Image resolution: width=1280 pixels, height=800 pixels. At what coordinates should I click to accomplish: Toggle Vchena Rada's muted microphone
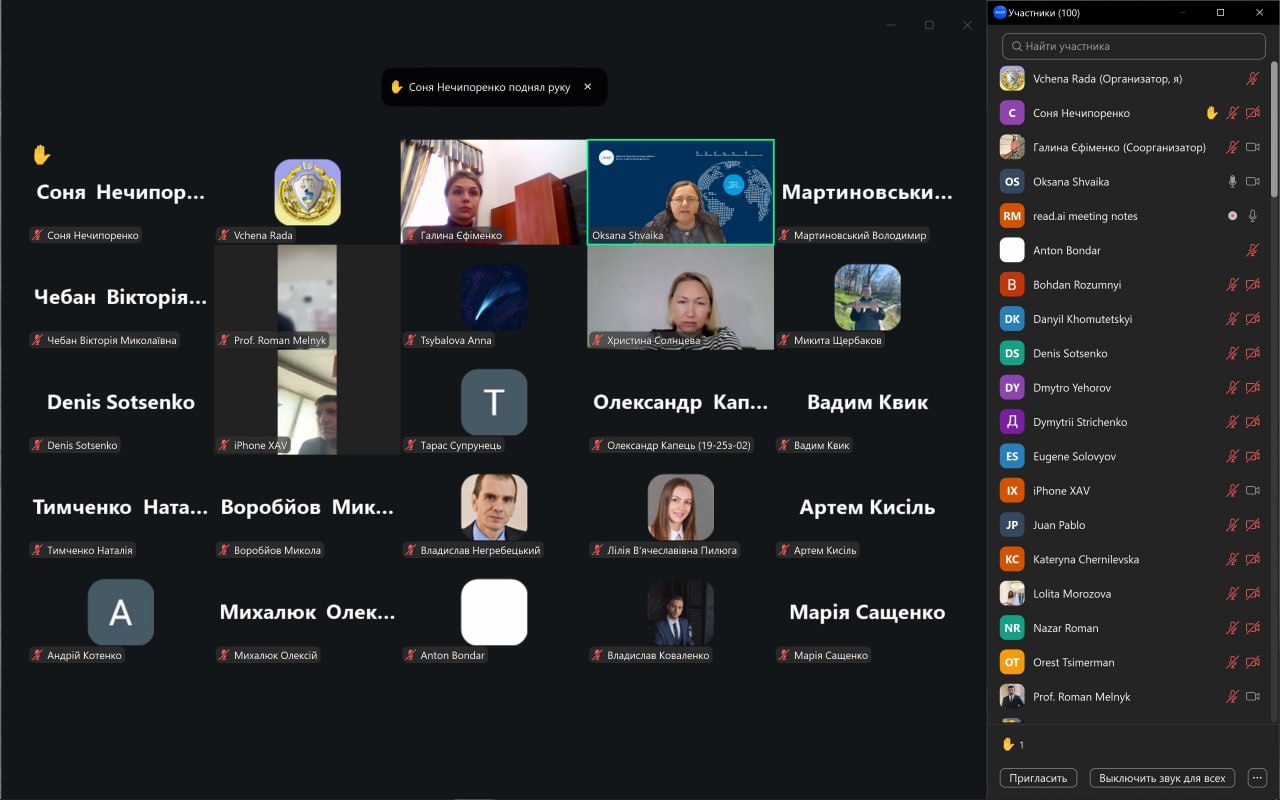tap(1252, 79)
